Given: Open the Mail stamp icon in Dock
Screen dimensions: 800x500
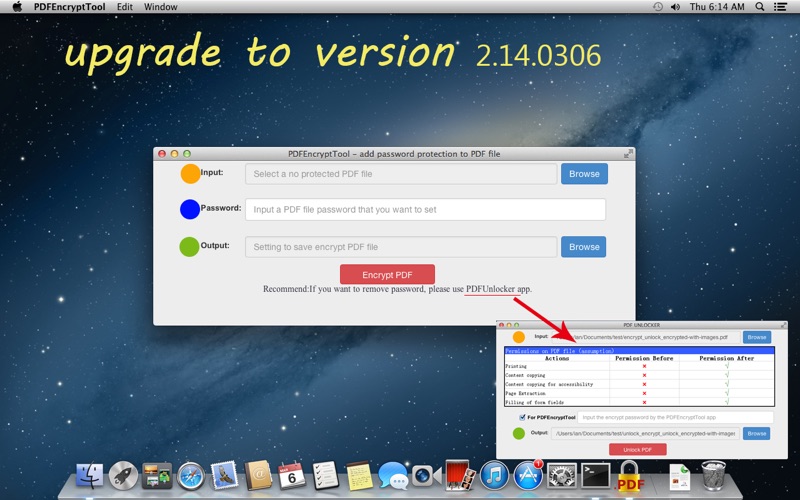Looking at the screenshot, I should [224, 476].
